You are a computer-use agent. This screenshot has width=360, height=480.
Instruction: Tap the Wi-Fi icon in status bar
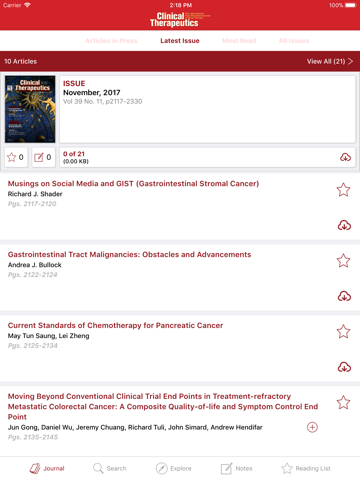[27, 5]
